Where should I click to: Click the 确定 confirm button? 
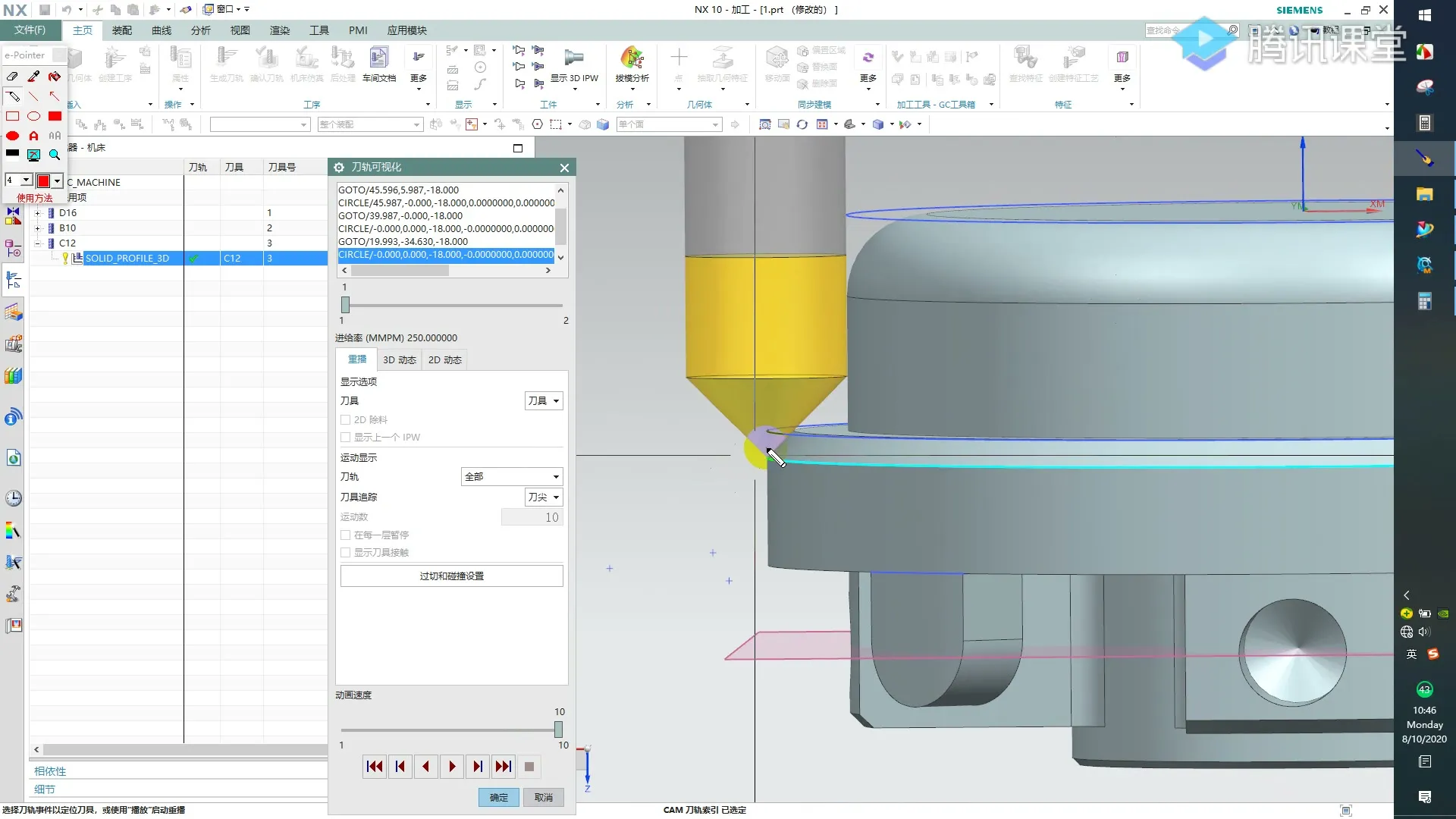click(498, 797)
